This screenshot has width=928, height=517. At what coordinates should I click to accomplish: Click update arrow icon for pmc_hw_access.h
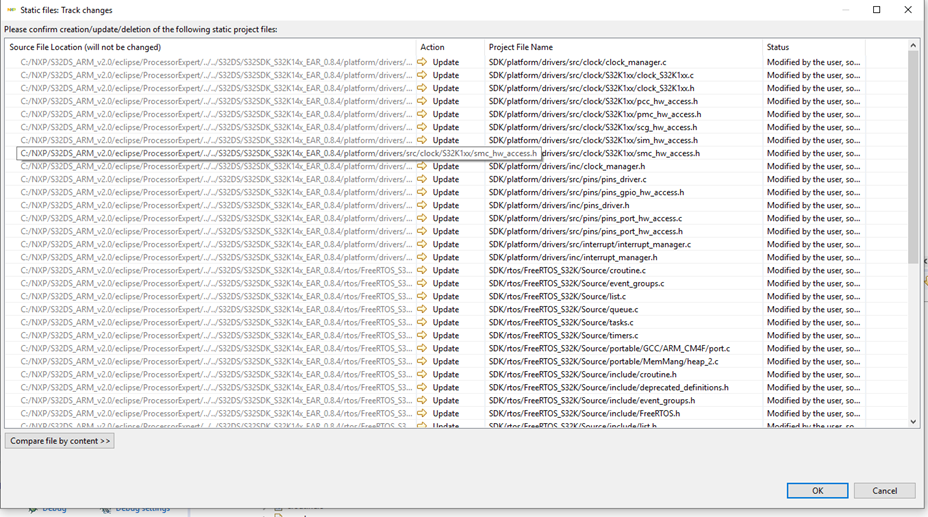[422, 114]
